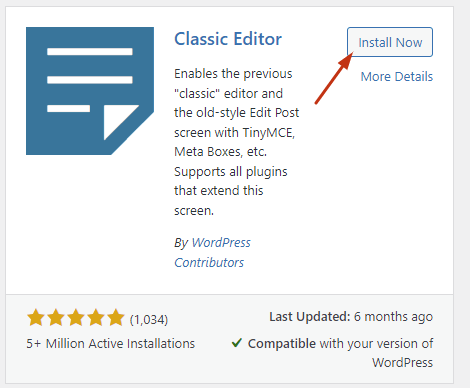Click the top white line of the plugin icon
470x388 pixels.
tap(90, 52)
